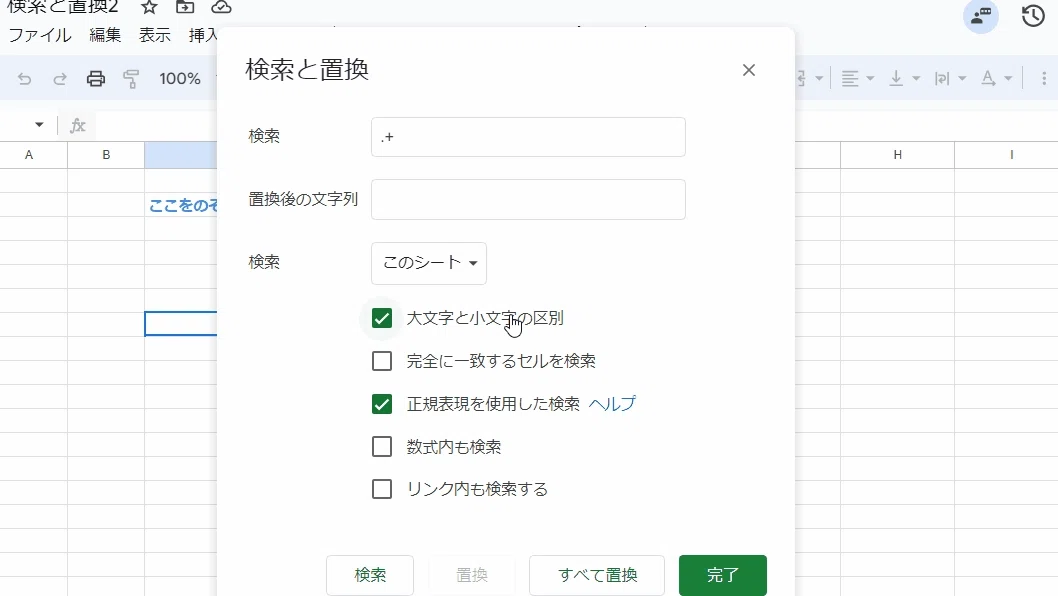Click the document title 検索と置換2

point(63,7)
